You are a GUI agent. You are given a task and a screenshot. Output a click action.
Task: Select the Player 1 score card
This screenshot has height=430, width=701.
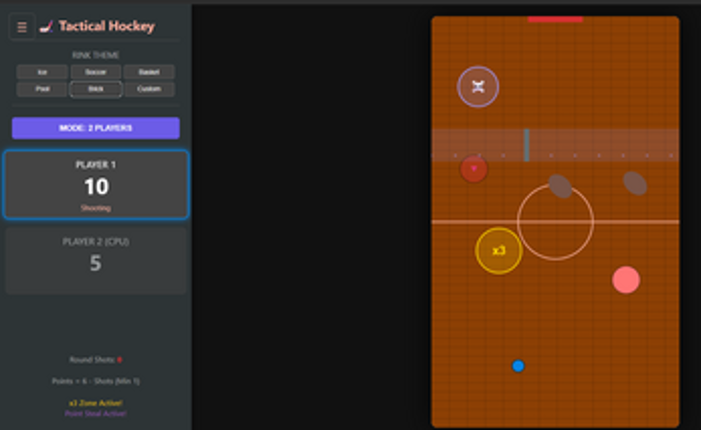click(96, 185)
